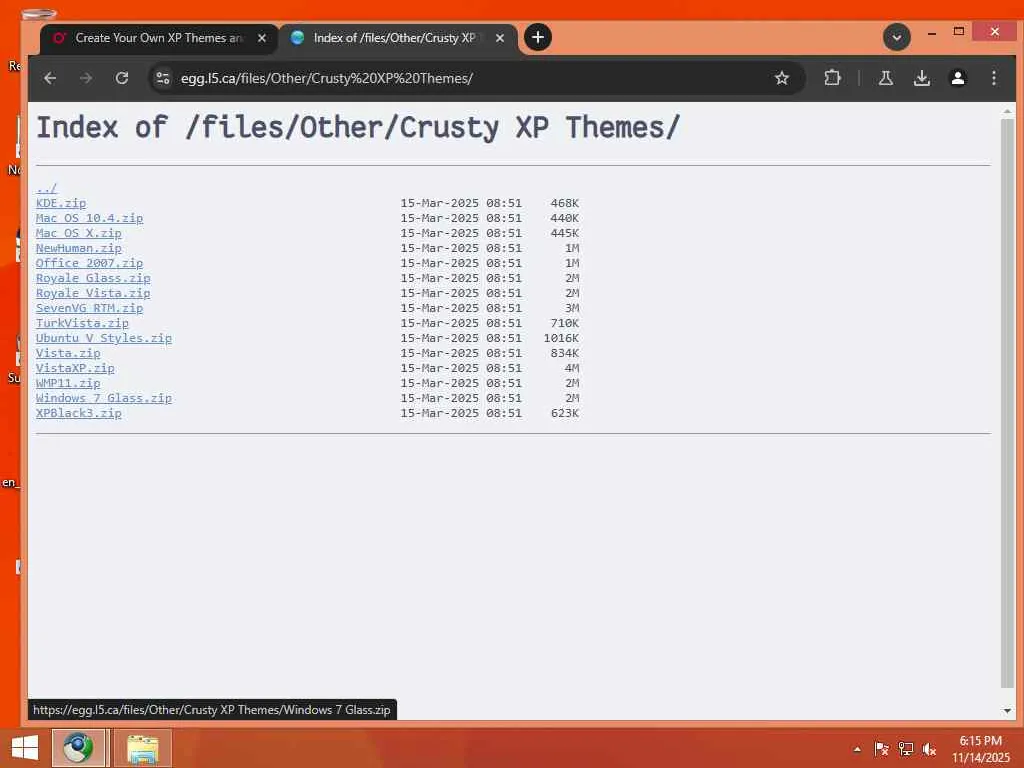Open File Explorer from the taskbar
The image size is (1024, 768).
pos(142,748)
